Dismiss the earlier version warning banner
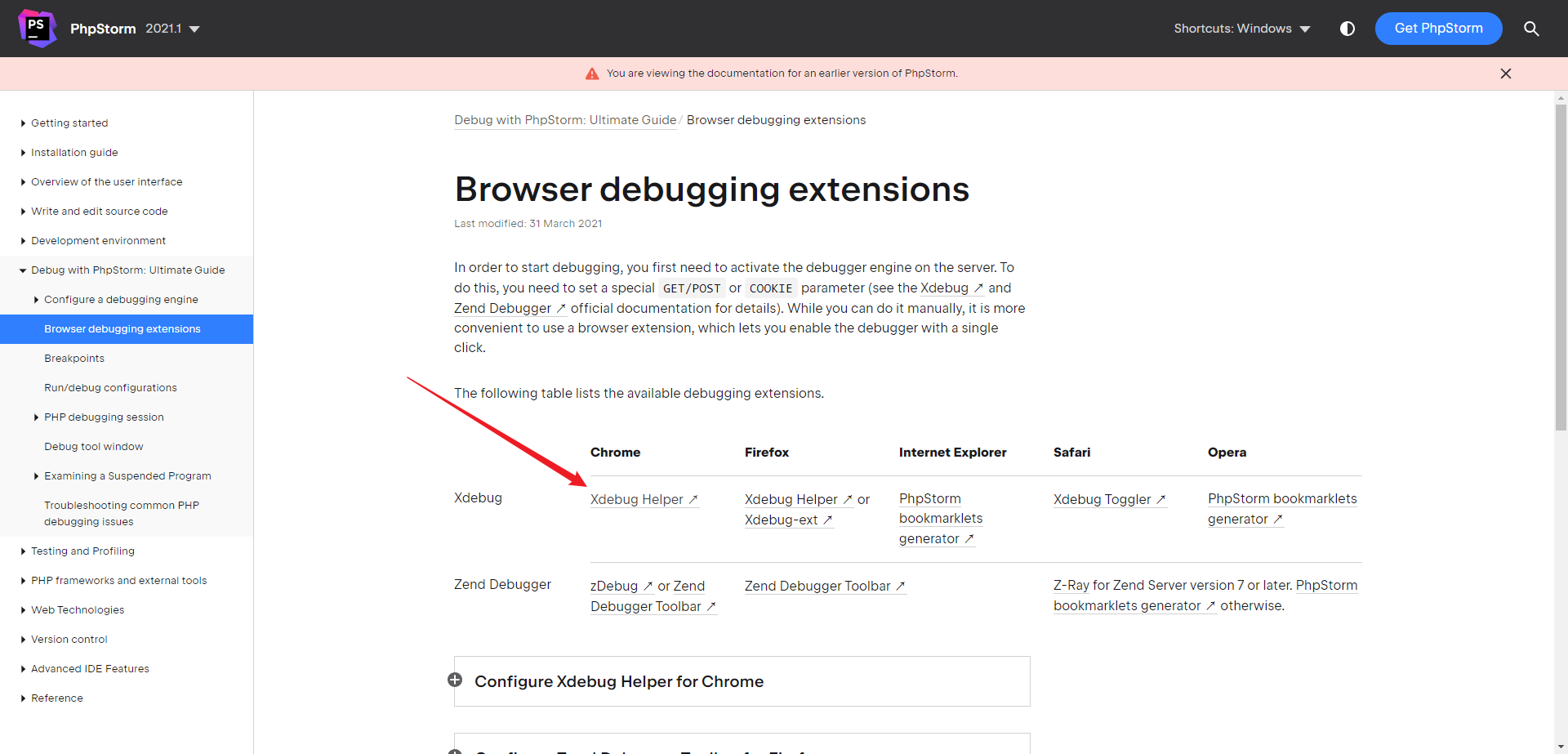Viewport: 1568px width, 754px height. [1506, 74]
